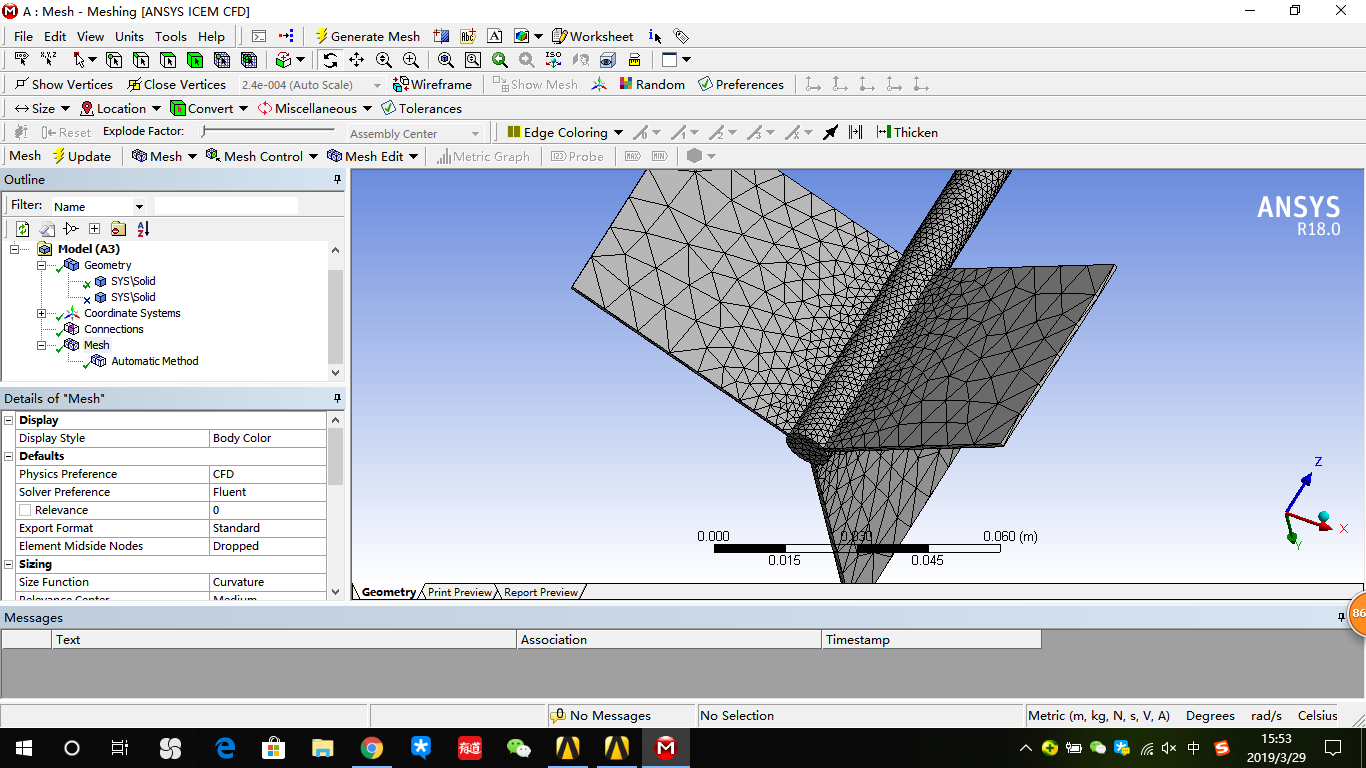Viewport: 1366px width, 768px height.
Task: Click the Tags icon in top toolbar
Action: (681, 36)
